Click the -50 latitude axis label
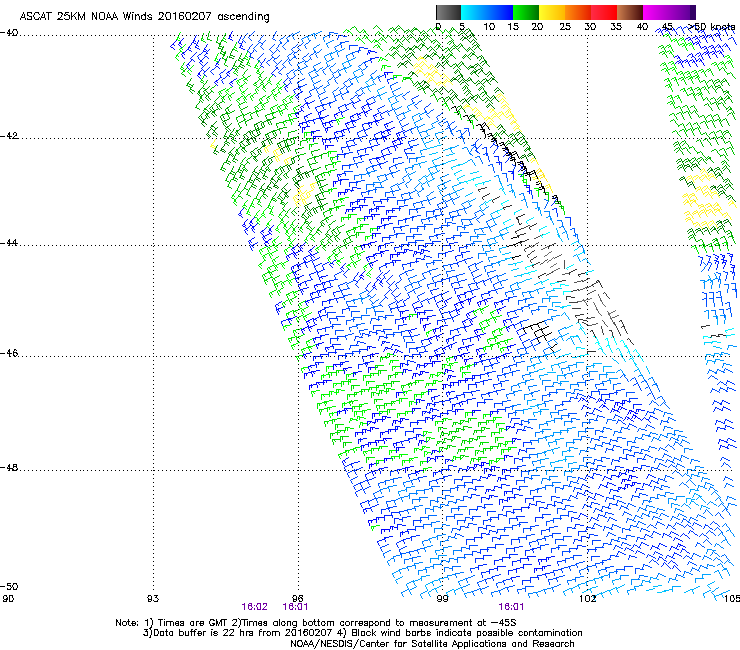This screenshot has width=740, height=650. (x=9, y=586)
